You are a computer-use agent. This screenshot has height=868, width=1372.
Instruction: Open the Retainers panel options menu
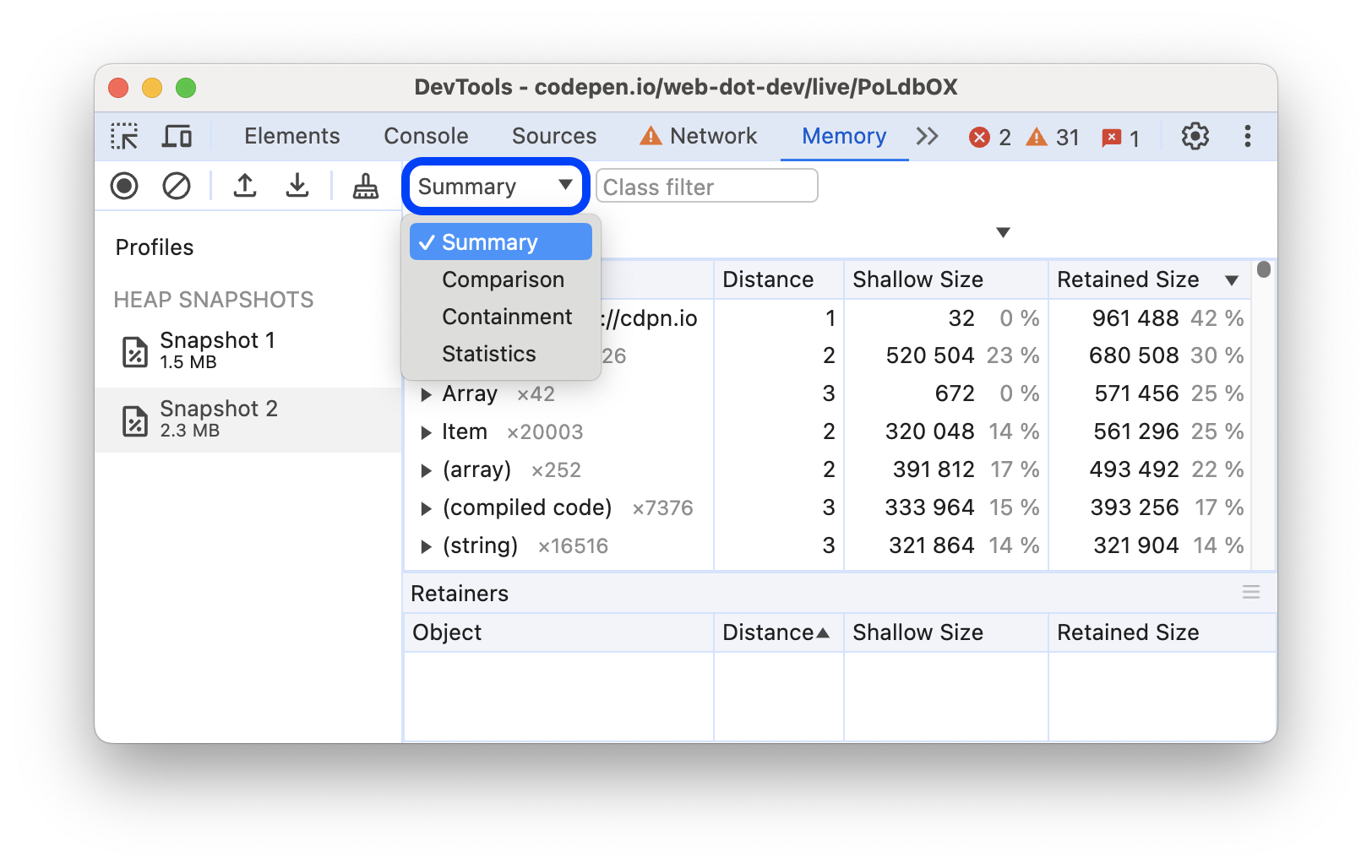point(1251,593)
